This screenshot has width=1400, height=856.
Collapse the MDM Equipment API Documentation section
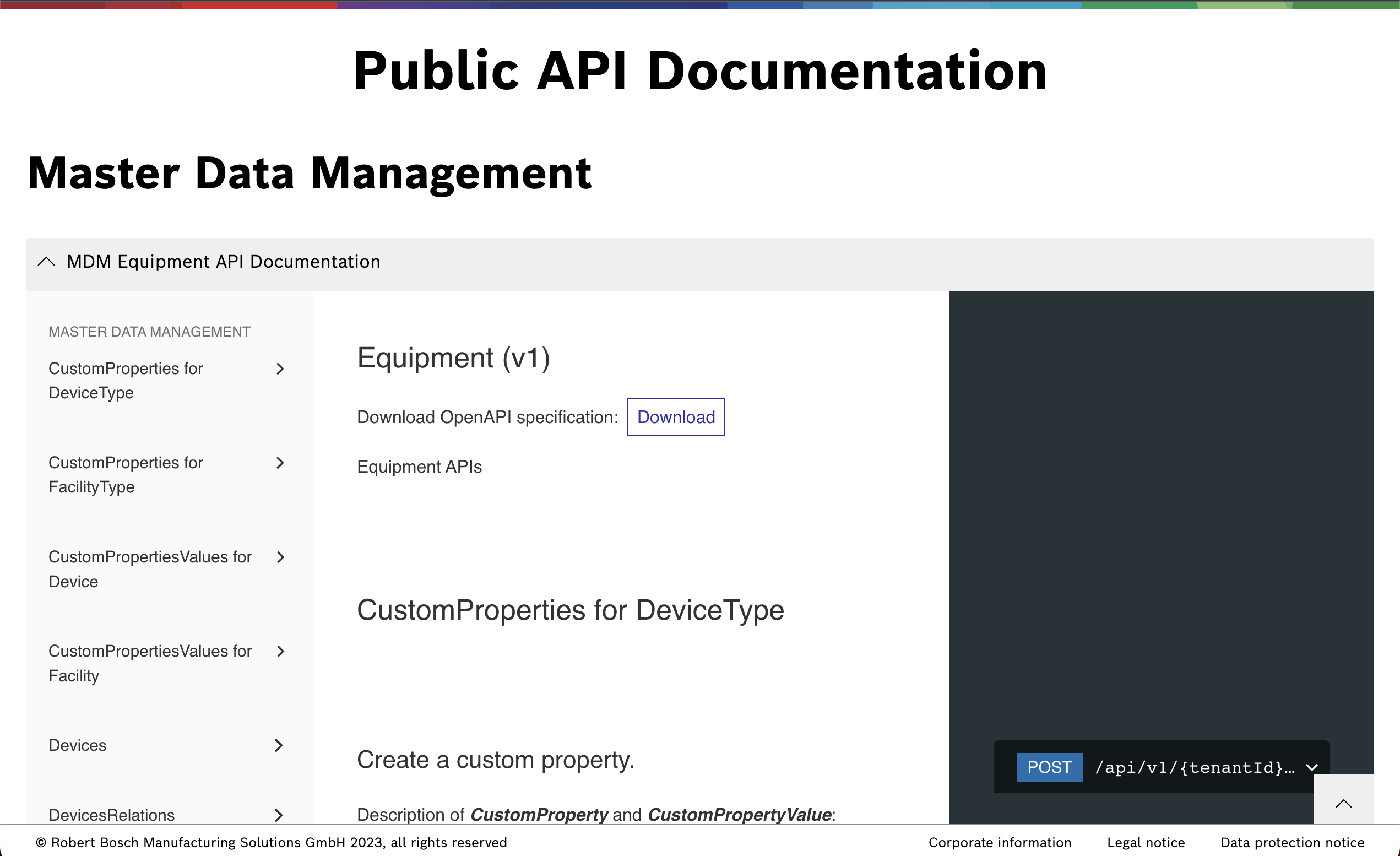[46, 262]
